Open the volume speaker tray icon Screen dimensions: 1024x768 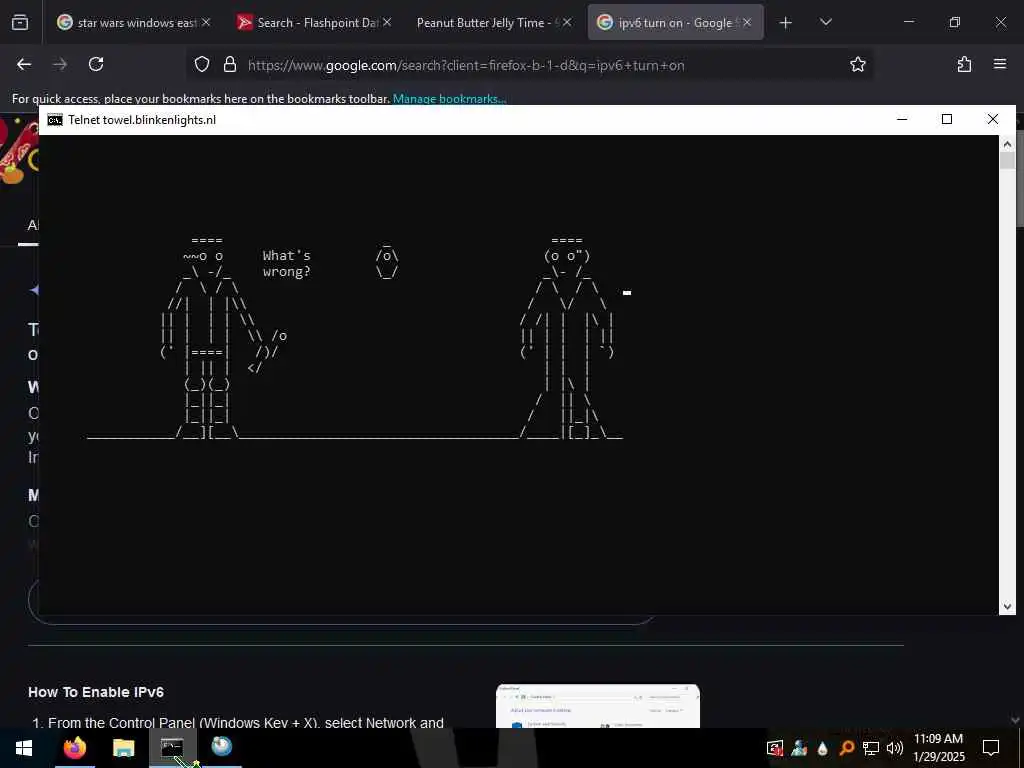(895, 748)
